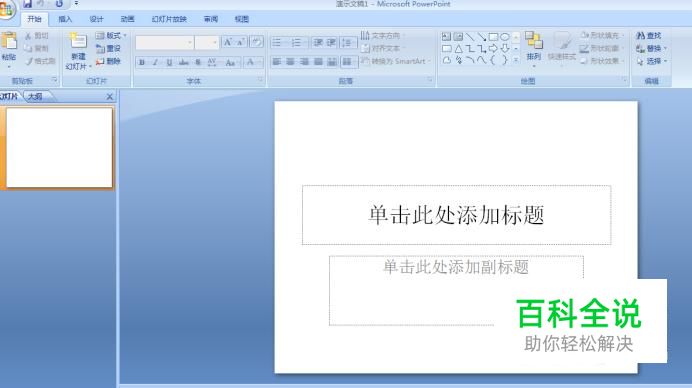Click the Increase Font Size icon

pyautogui.click(x=228, y=42)
